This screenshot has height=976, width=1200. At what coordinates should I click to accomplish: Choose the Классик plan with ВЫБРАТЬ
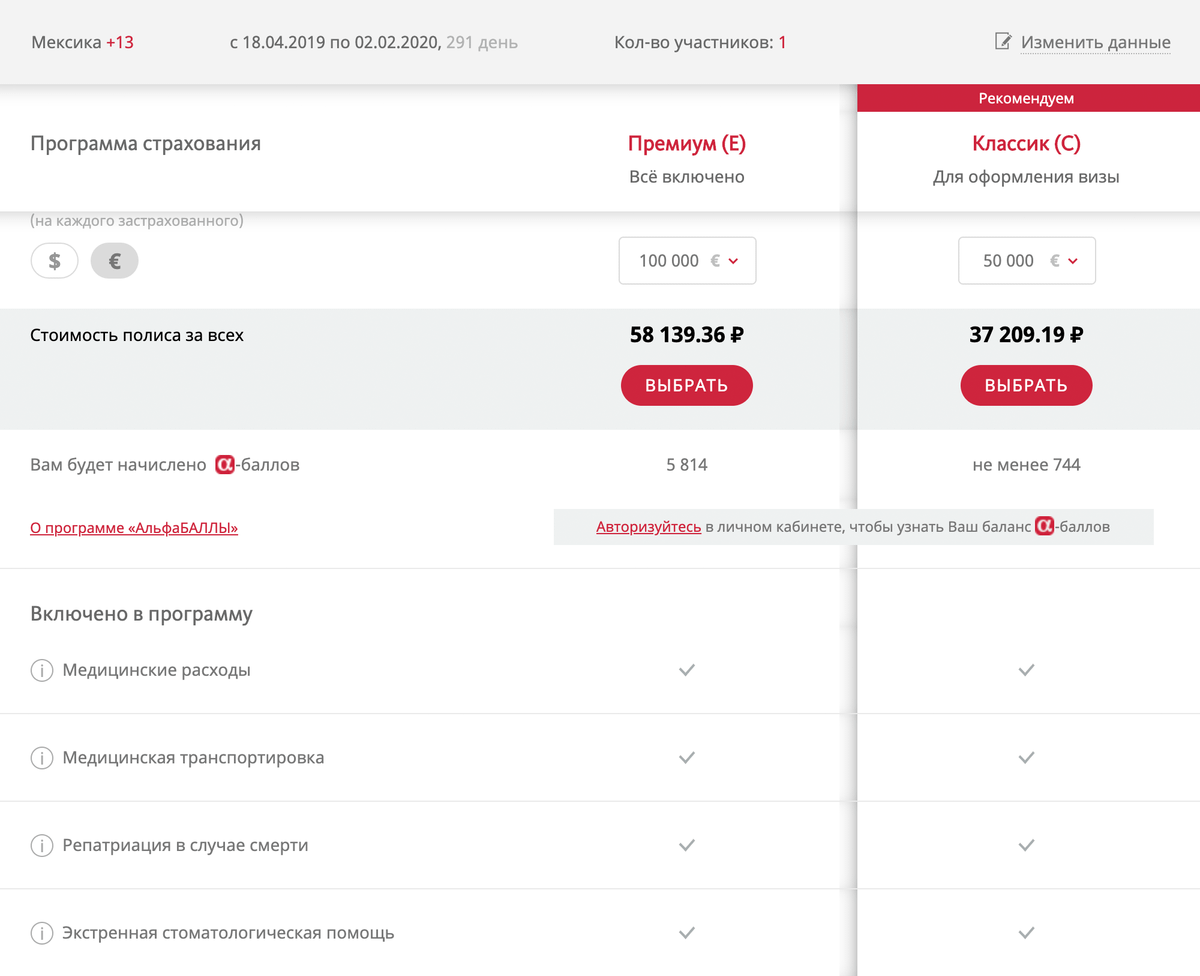coord(1026,385)
